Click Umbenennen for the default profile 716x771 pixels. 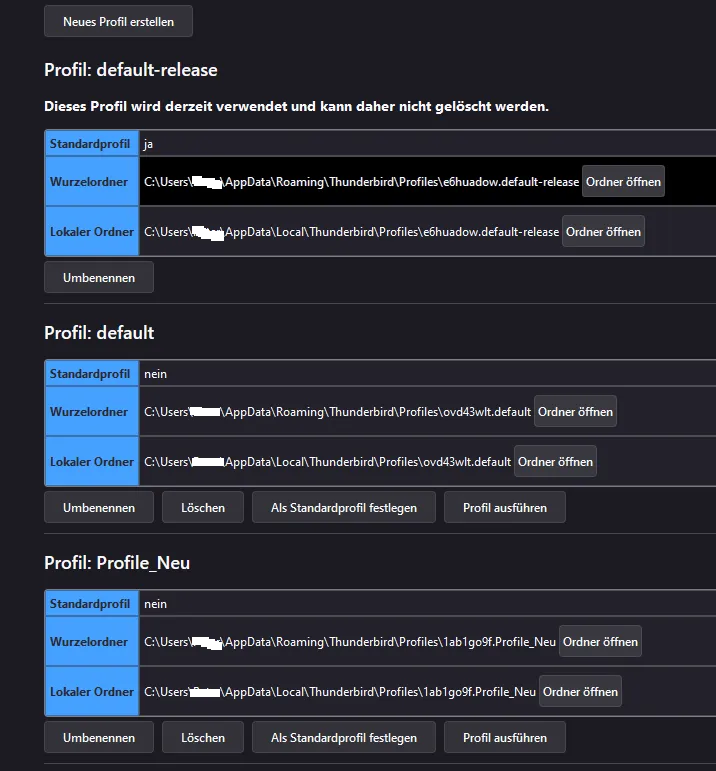coord(99,507)
